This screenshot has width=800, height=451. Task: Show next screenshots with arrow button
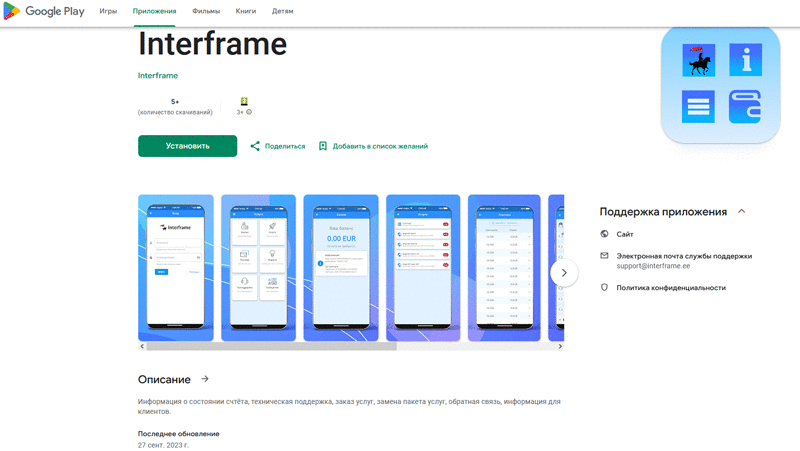click(x=564, y=273)
